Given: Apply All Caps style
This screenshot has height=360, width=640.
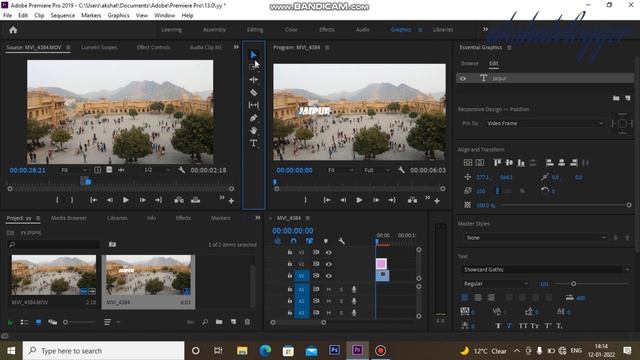Looking at the screenshot, I should (x=523, y=326).
